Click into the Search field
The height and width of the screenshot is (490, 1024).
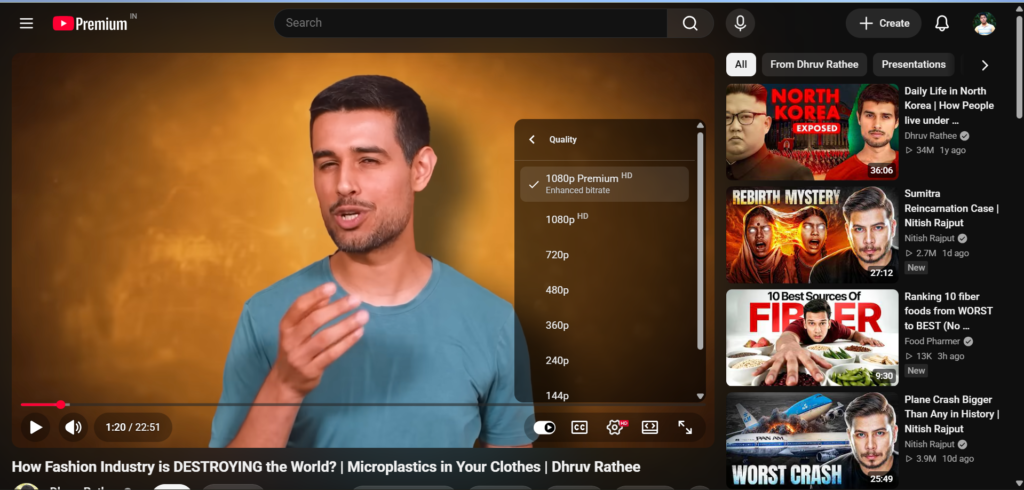471,24
